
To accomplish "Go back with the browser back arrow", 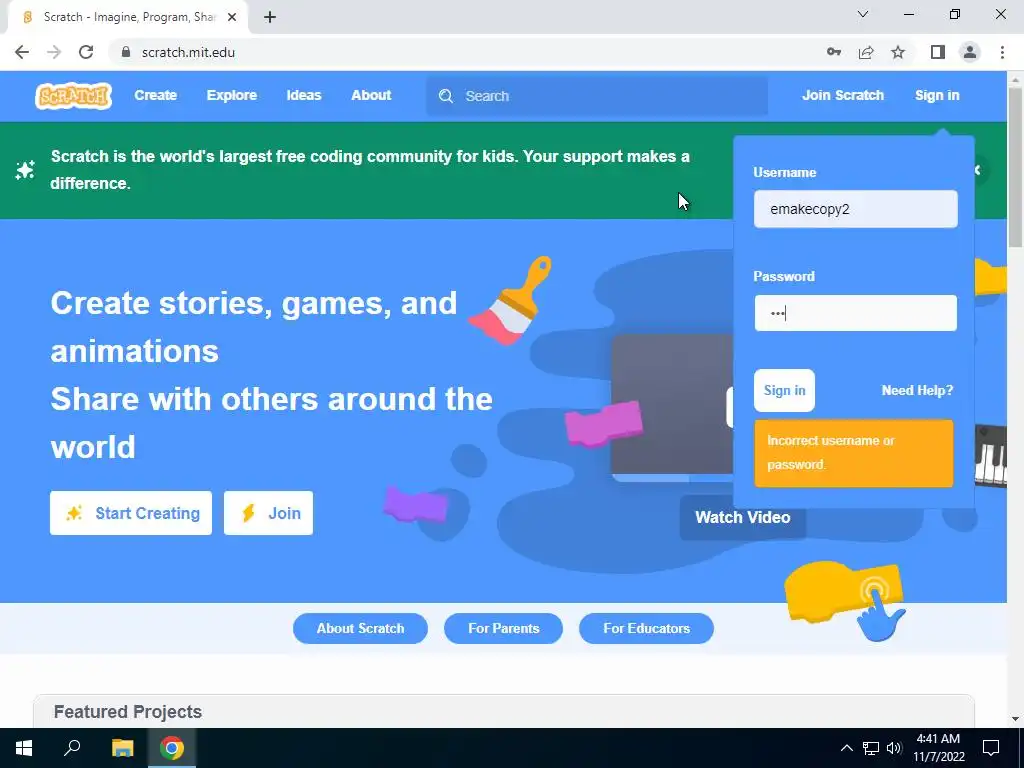I will [x=22, y=52].
